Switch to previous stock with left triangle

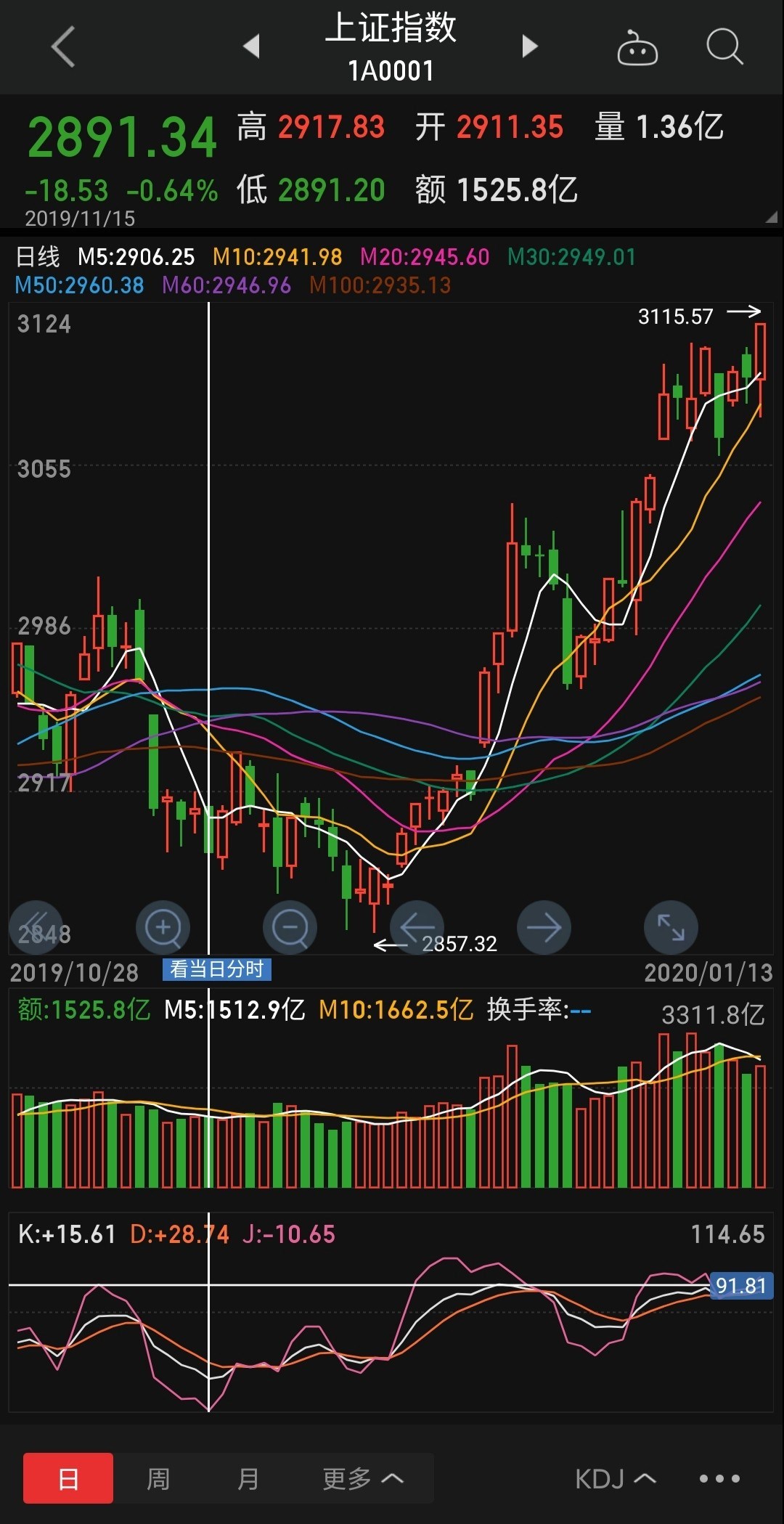point(251,46)
